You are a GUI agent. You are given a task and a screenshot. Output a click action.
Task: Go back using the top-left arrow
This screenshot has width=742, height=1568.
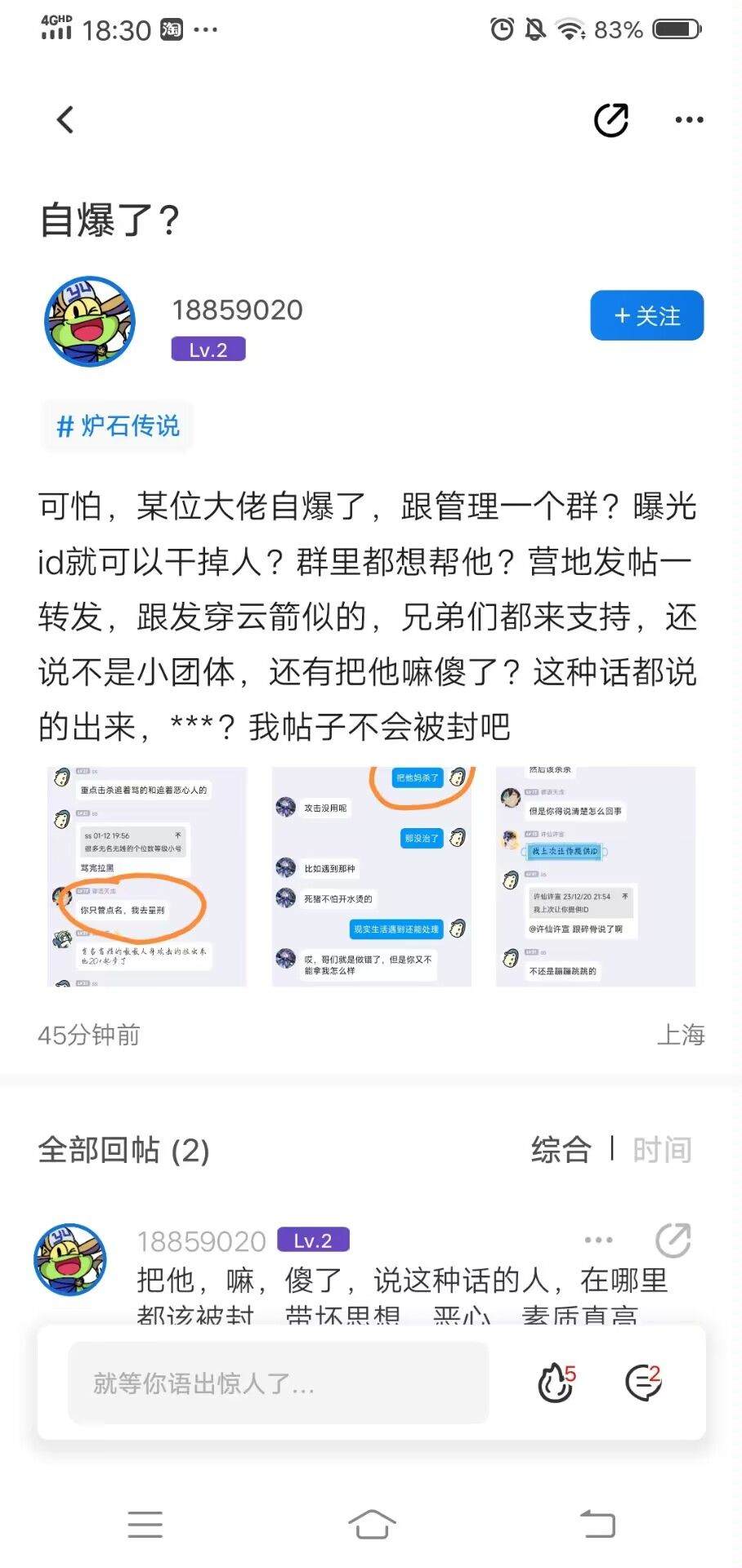pos(65,120)
